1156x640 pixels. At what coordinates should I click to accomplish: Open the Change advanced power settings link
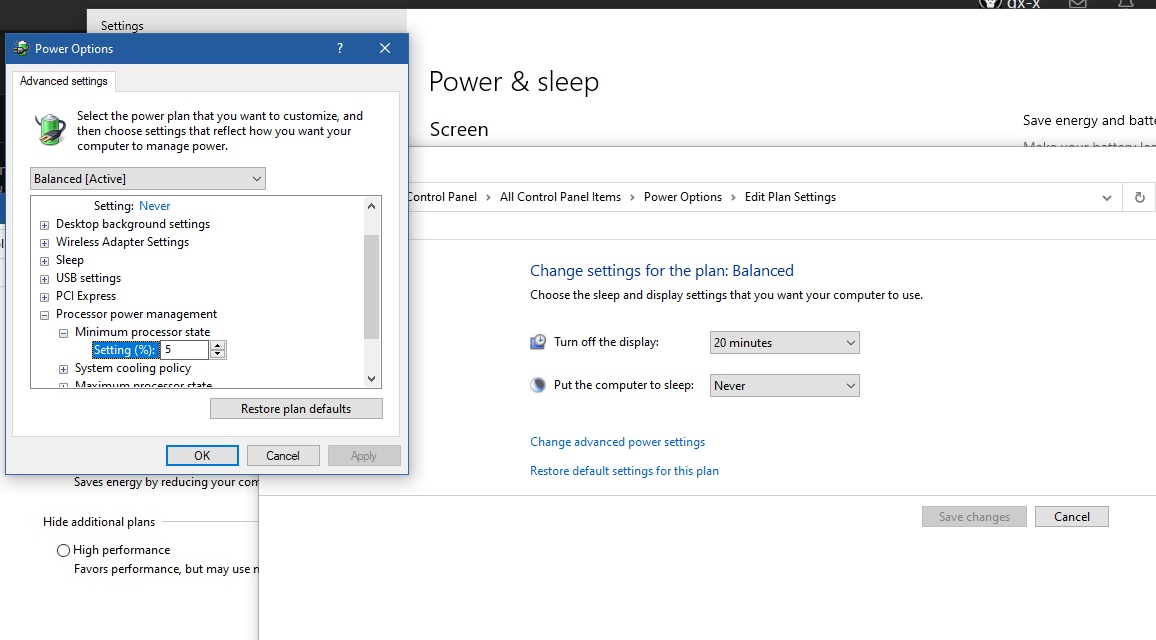point(617,442)
